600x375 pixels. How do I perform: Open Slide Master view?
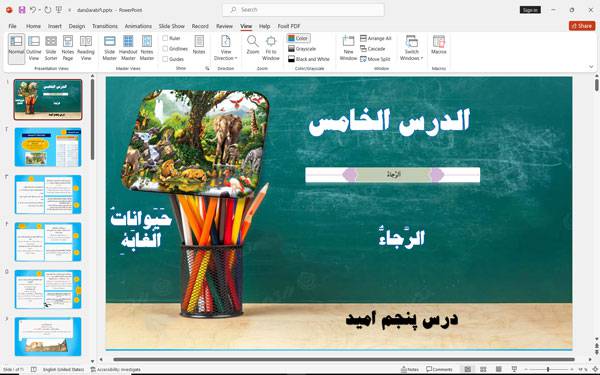tap(109, 48)
